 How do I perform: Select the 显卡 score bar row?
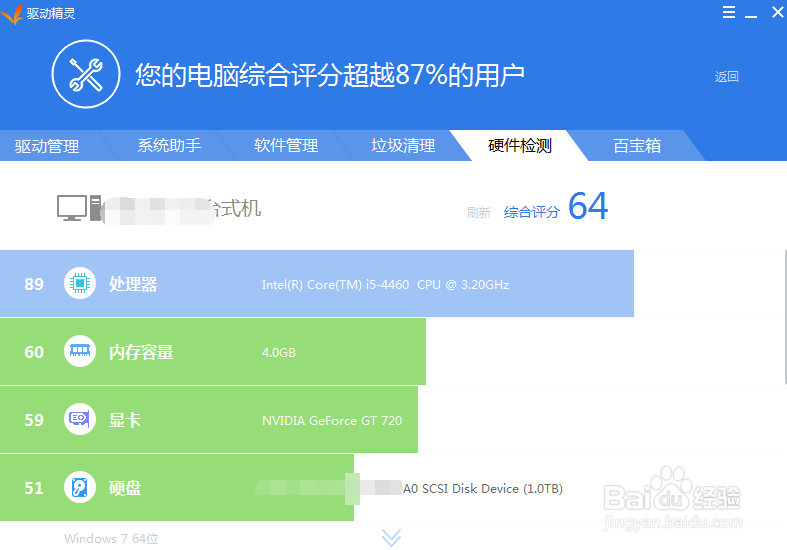pos(209,420)
